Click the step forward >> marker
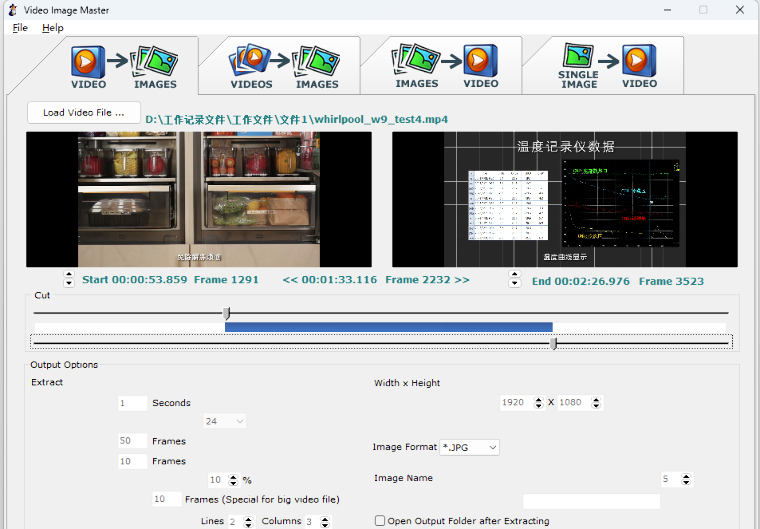Image resolution: width=760 pixels, height=529 pixels. click(x=462, y=280)
